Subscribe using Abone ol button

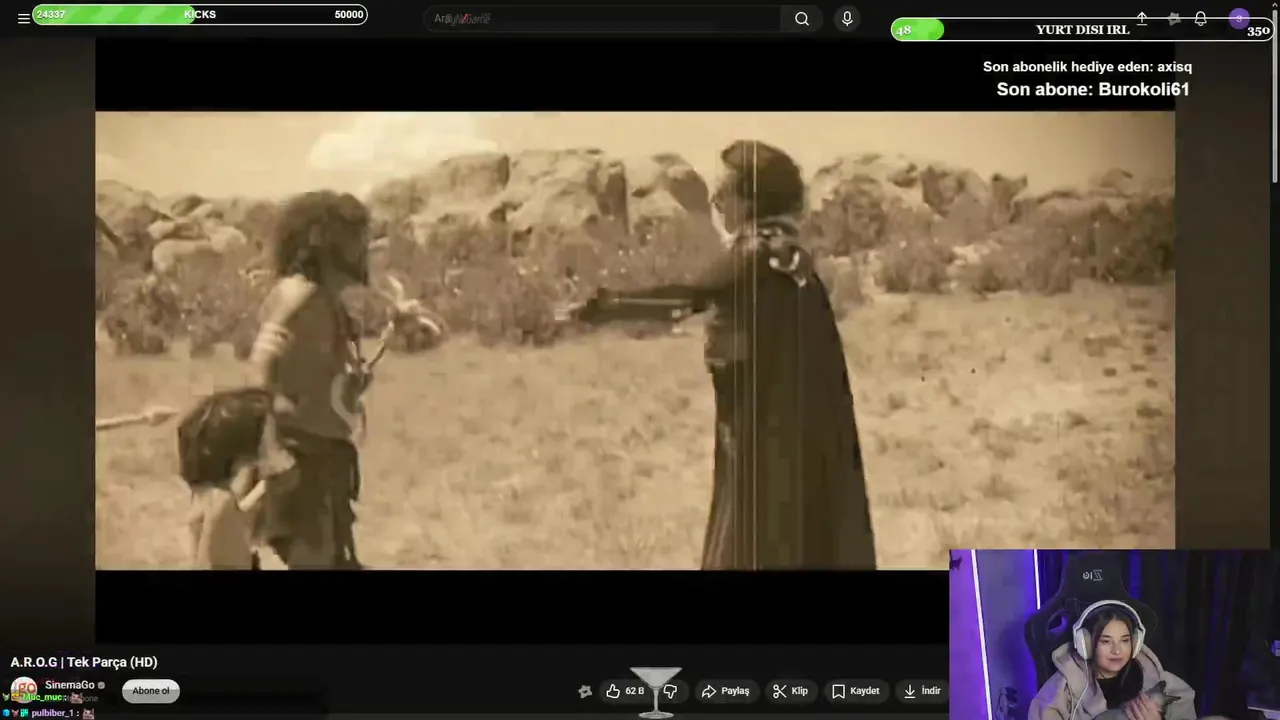click(x=151, y=691)
